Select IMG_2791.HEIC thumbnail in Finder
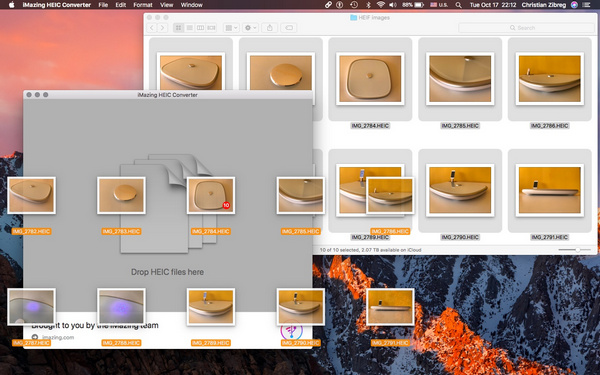Image resolution: width=600 pixels, height=375 pixels. tap(549, 190)
